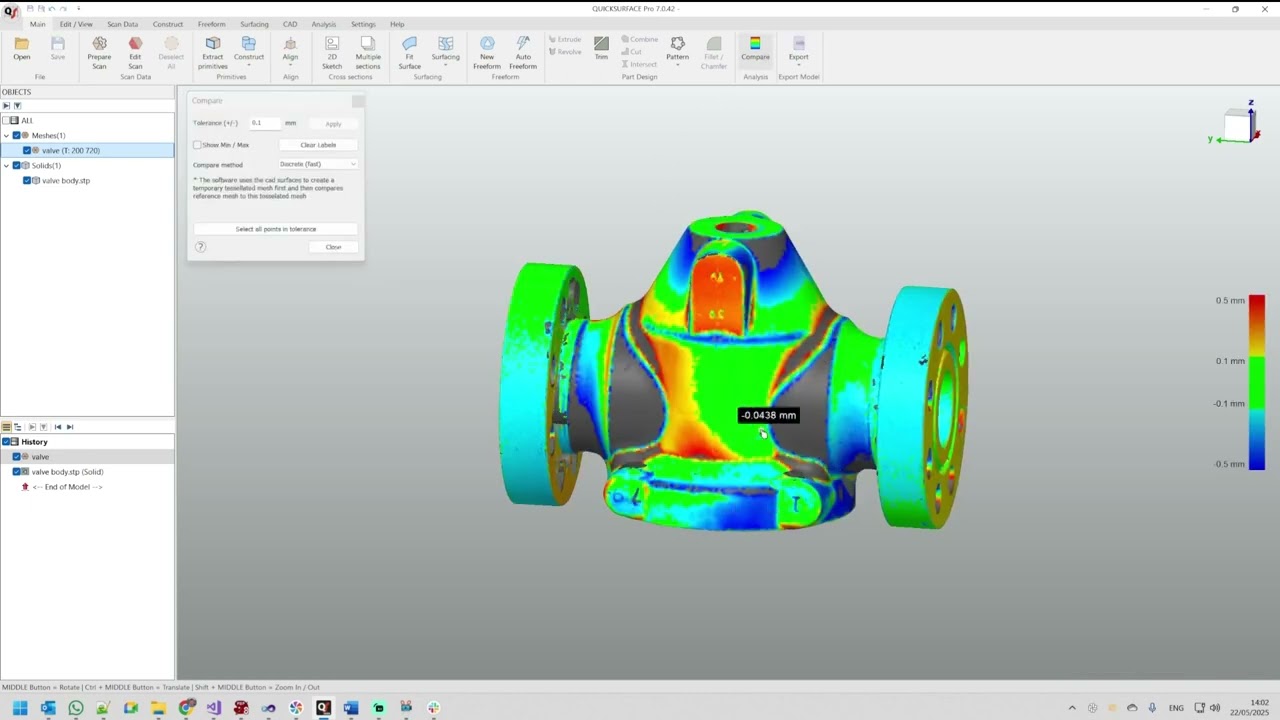Click the green band of the color scale
1280x720 pixels.
[x=1256, y=382]
